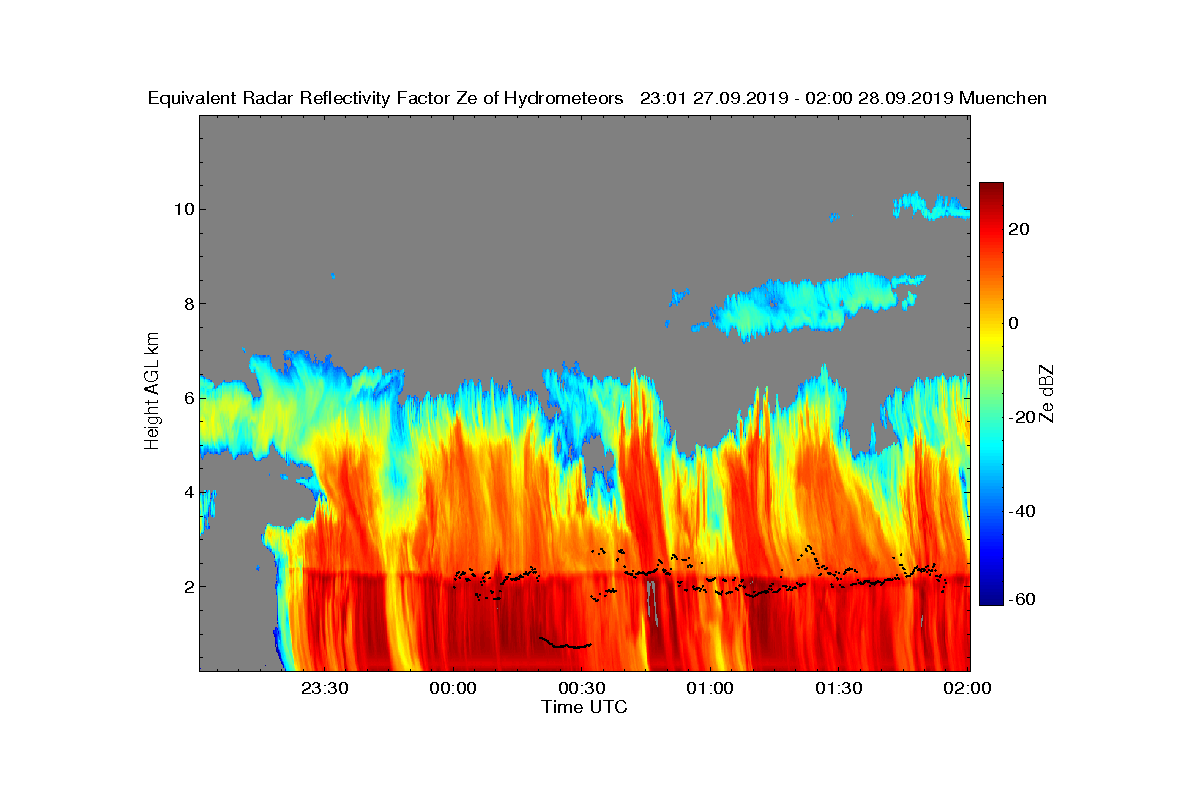Click the colorbar value '0'
This screenshot has height=800, width=1200.
pyautogui.click(x=1014, y=323)
